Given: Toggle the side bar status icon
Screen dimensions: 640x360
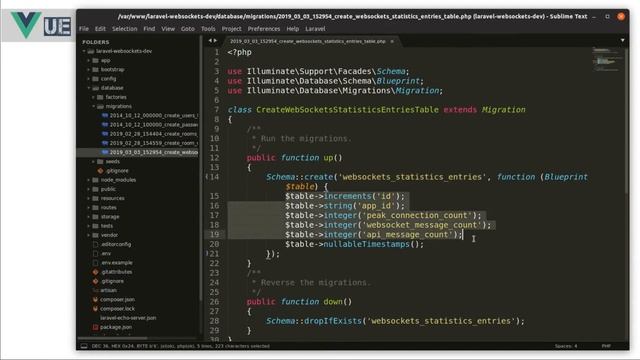Looking at the screenshot, I should (84, 346).
